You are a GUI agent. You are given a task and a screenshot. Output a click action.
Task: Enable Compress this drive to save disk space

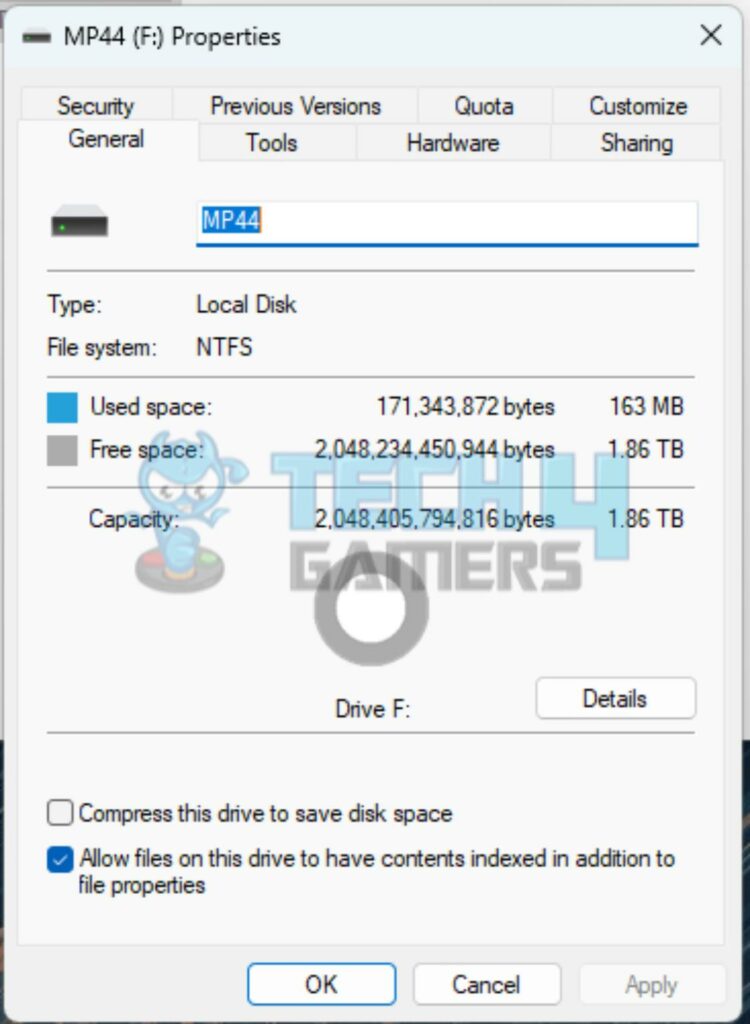(x=60, y=814)
